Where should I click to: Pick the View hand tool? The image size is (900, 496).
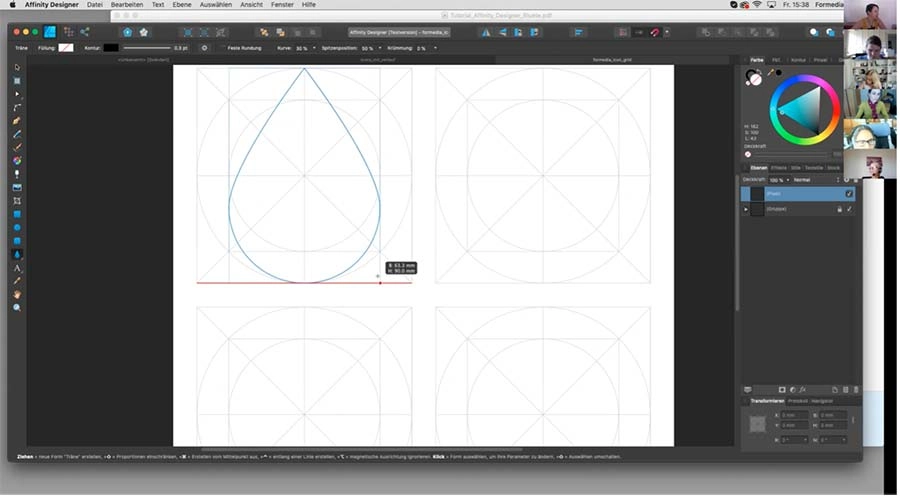(17, 295)
